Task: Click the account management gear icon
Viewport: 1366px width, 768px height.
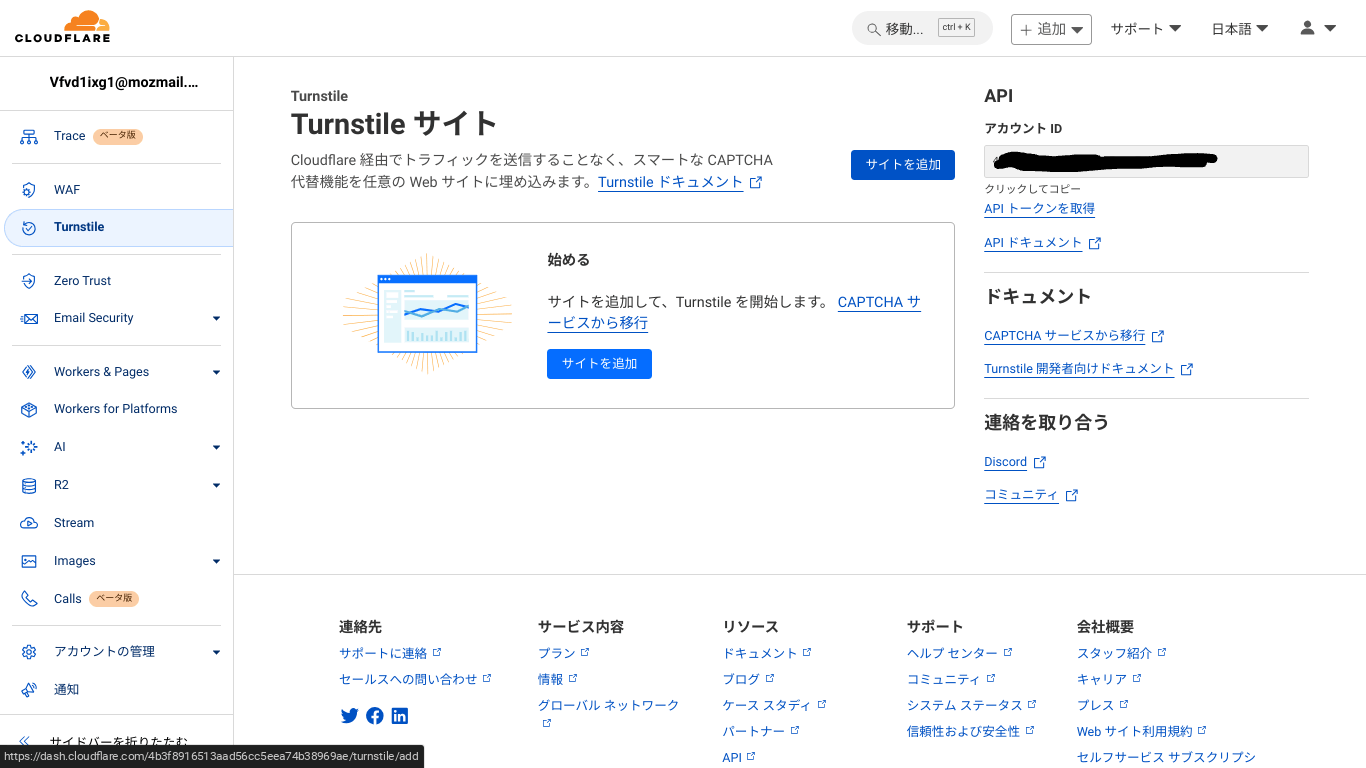Action: click(29, 652)
